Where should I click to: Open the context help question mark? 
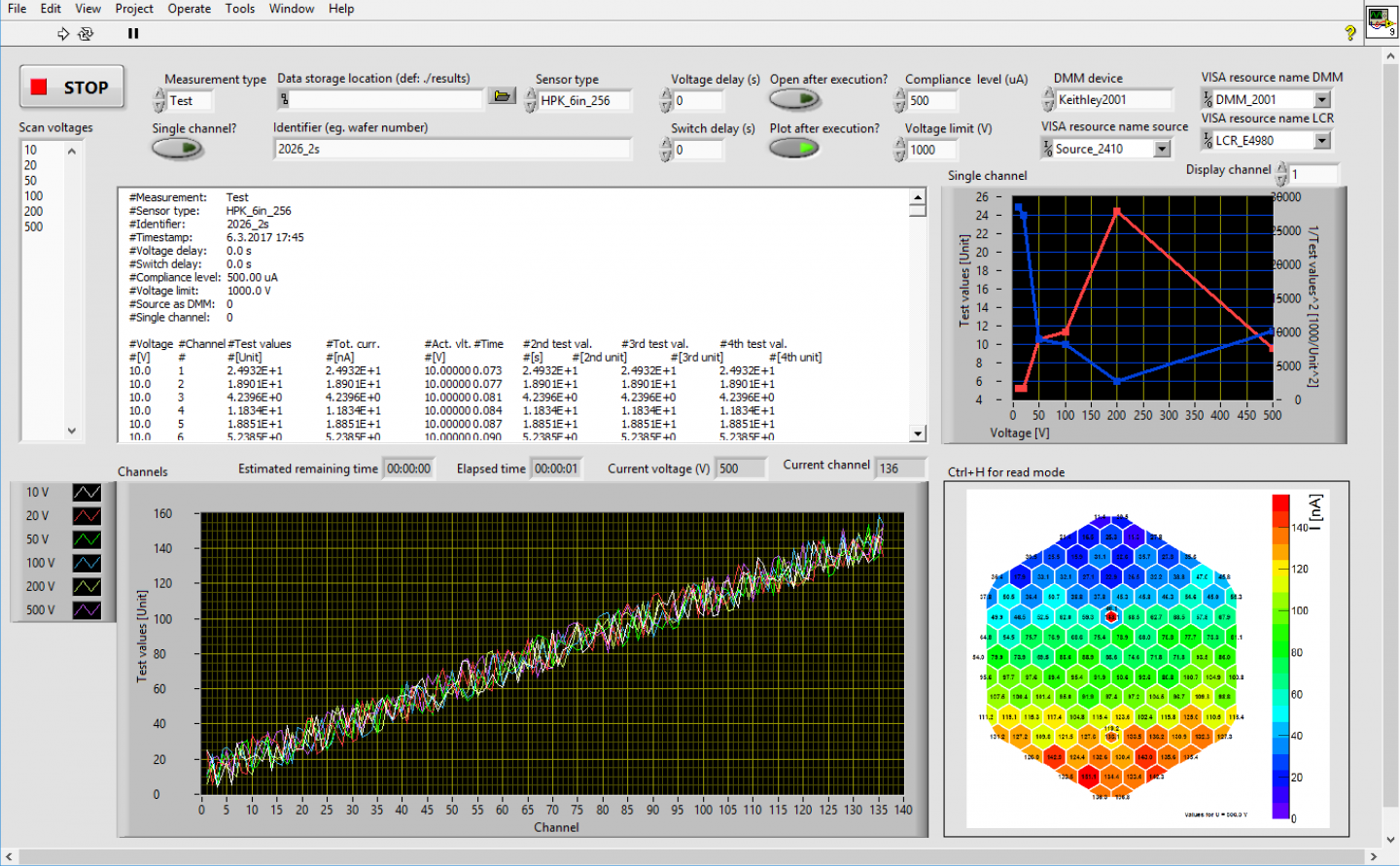point(1350,33)
